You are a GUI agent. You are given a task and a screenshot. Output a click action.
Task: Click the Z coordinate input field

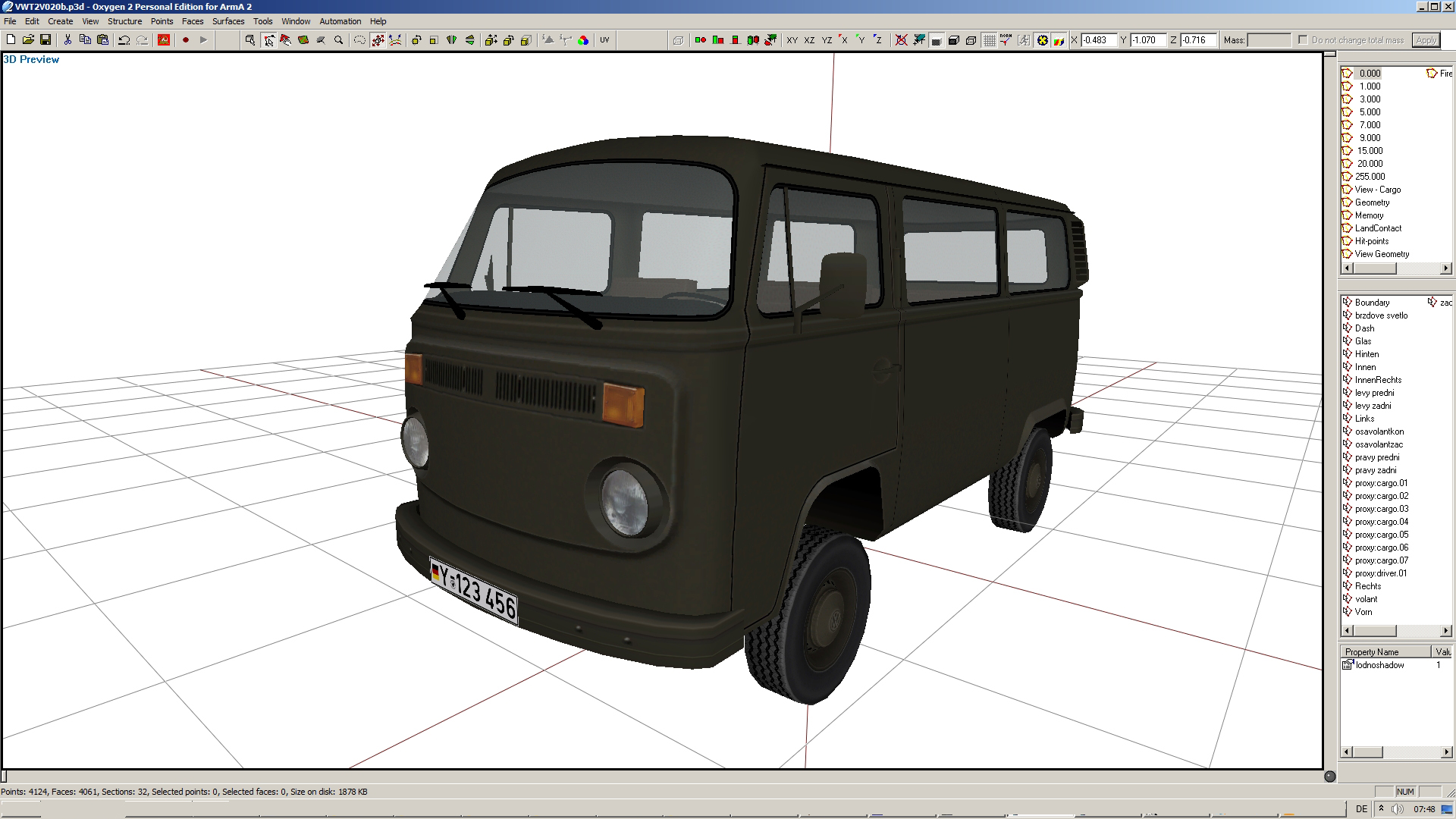coord(1198,40)
